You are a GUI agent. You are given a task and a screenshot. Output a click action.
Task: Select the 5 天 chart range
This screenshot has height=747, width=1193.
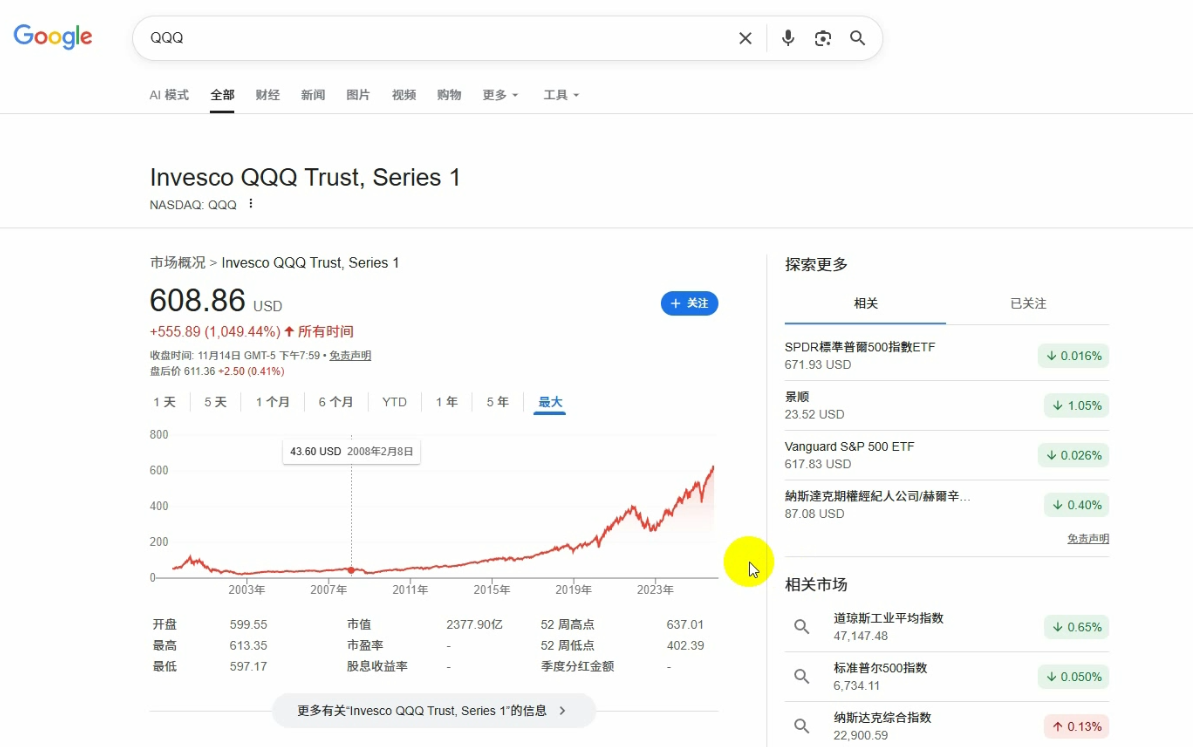[x=215, y=402]
